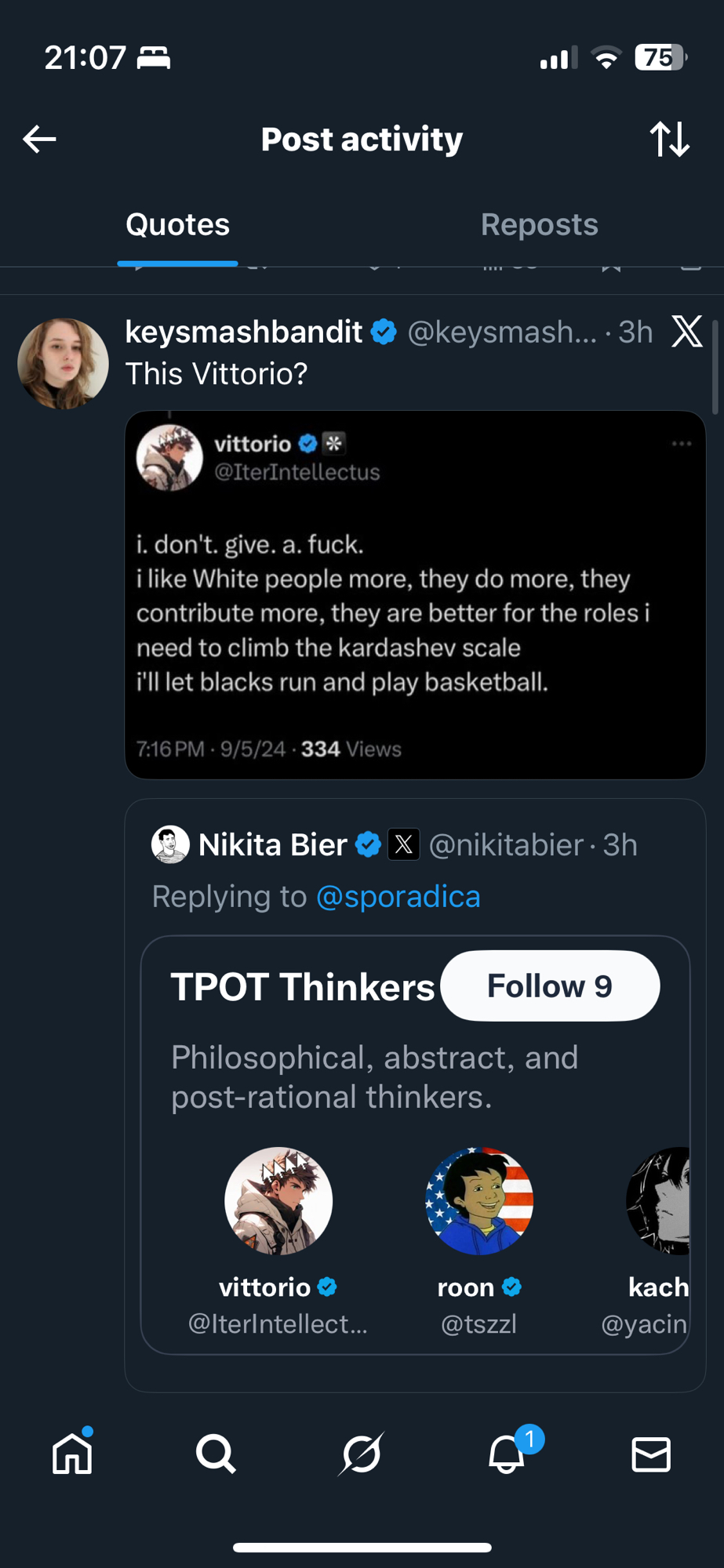The image size is (724, 1568).
Task: Open the Notifications bell icon
Action: 507,1454
